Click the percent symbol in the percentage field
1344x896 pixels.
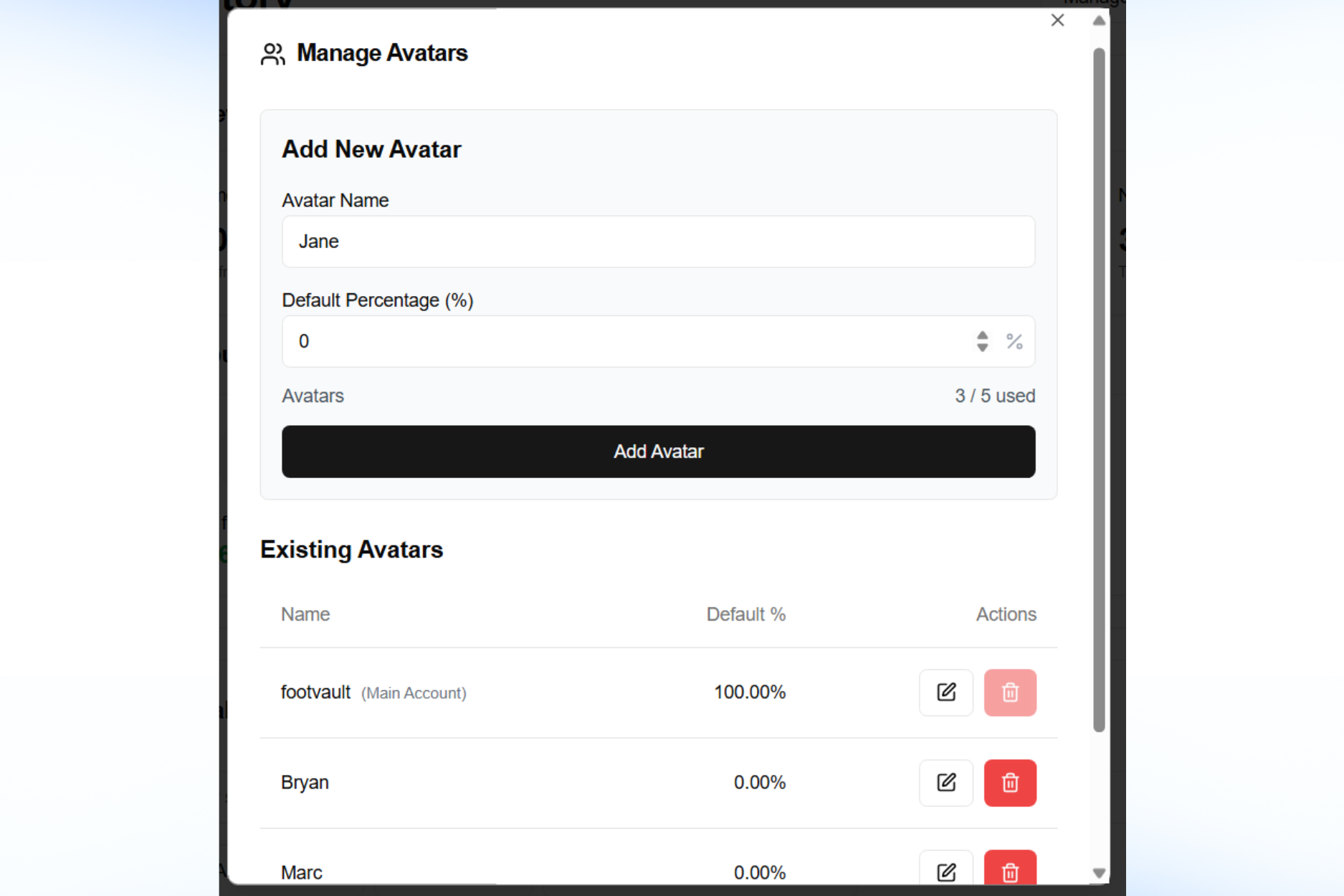click(x=1014, y=341)
